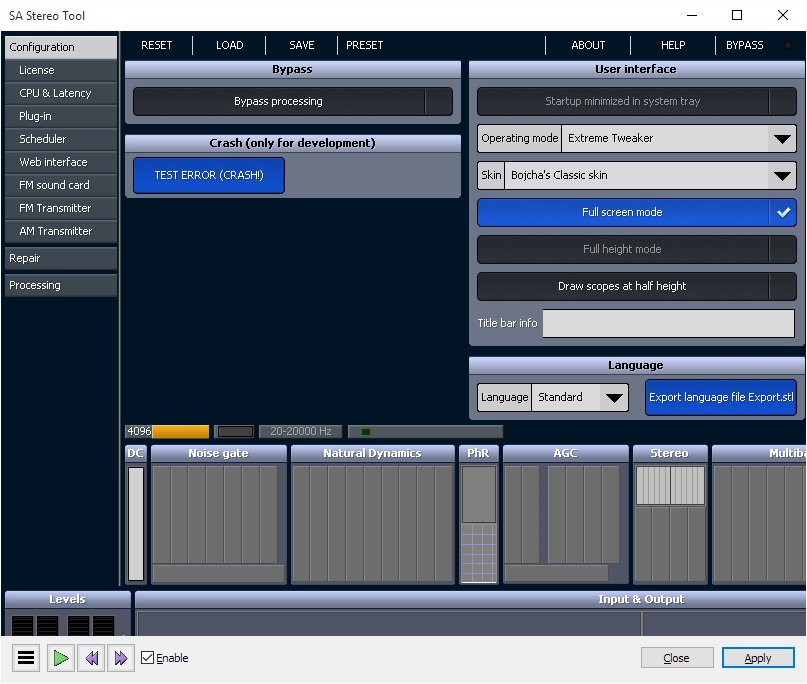Click RESET in the top menu
807x684 pixels.
156,45
